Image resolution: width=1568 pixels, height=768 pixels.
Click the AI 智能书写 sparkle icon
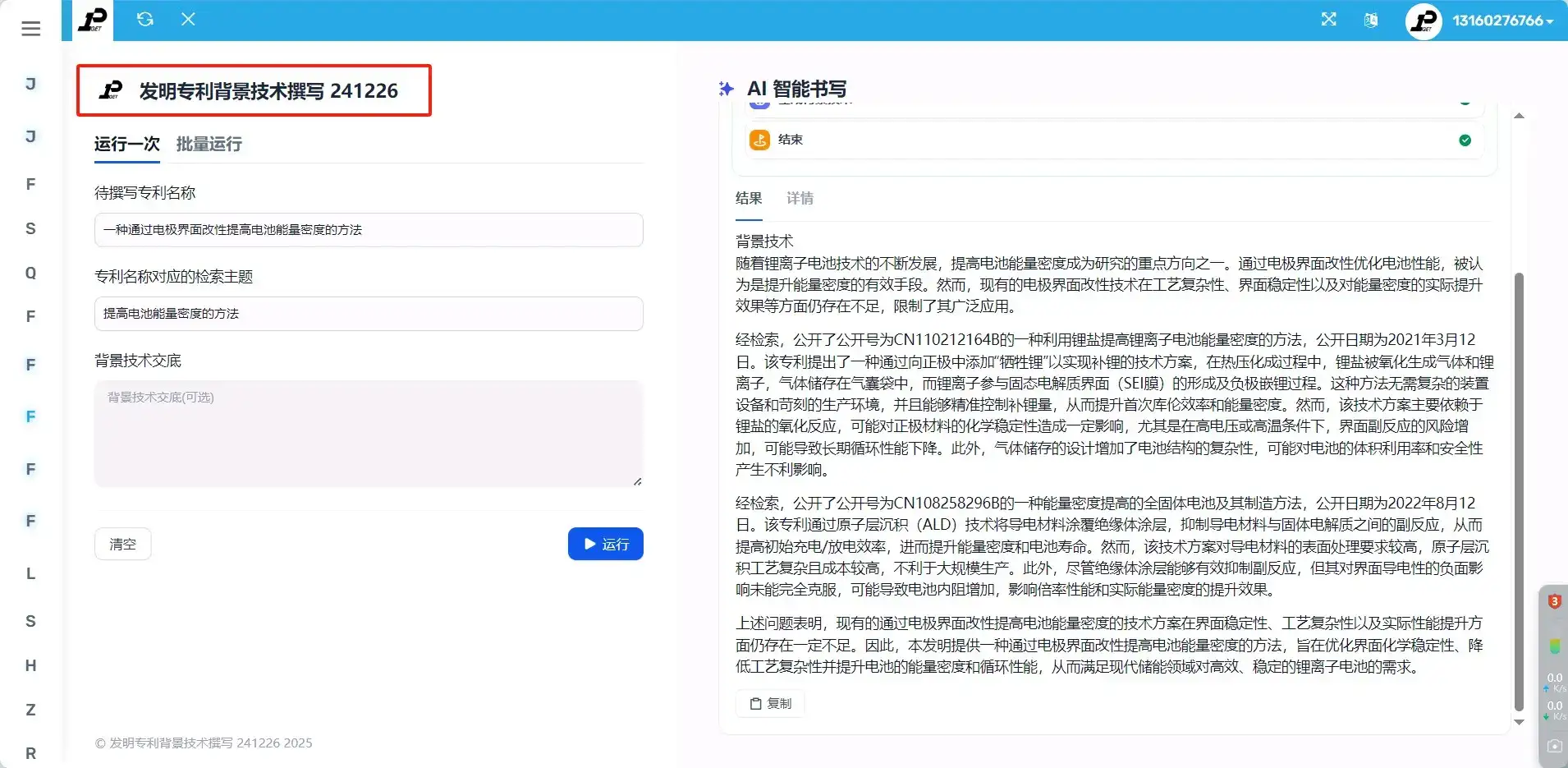[726, 88]
